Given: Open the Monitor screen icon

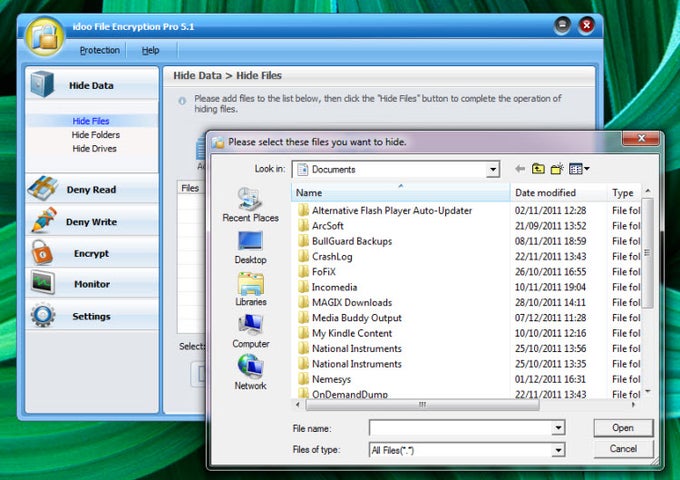Looking at the screenshot, I should point(42,283).
